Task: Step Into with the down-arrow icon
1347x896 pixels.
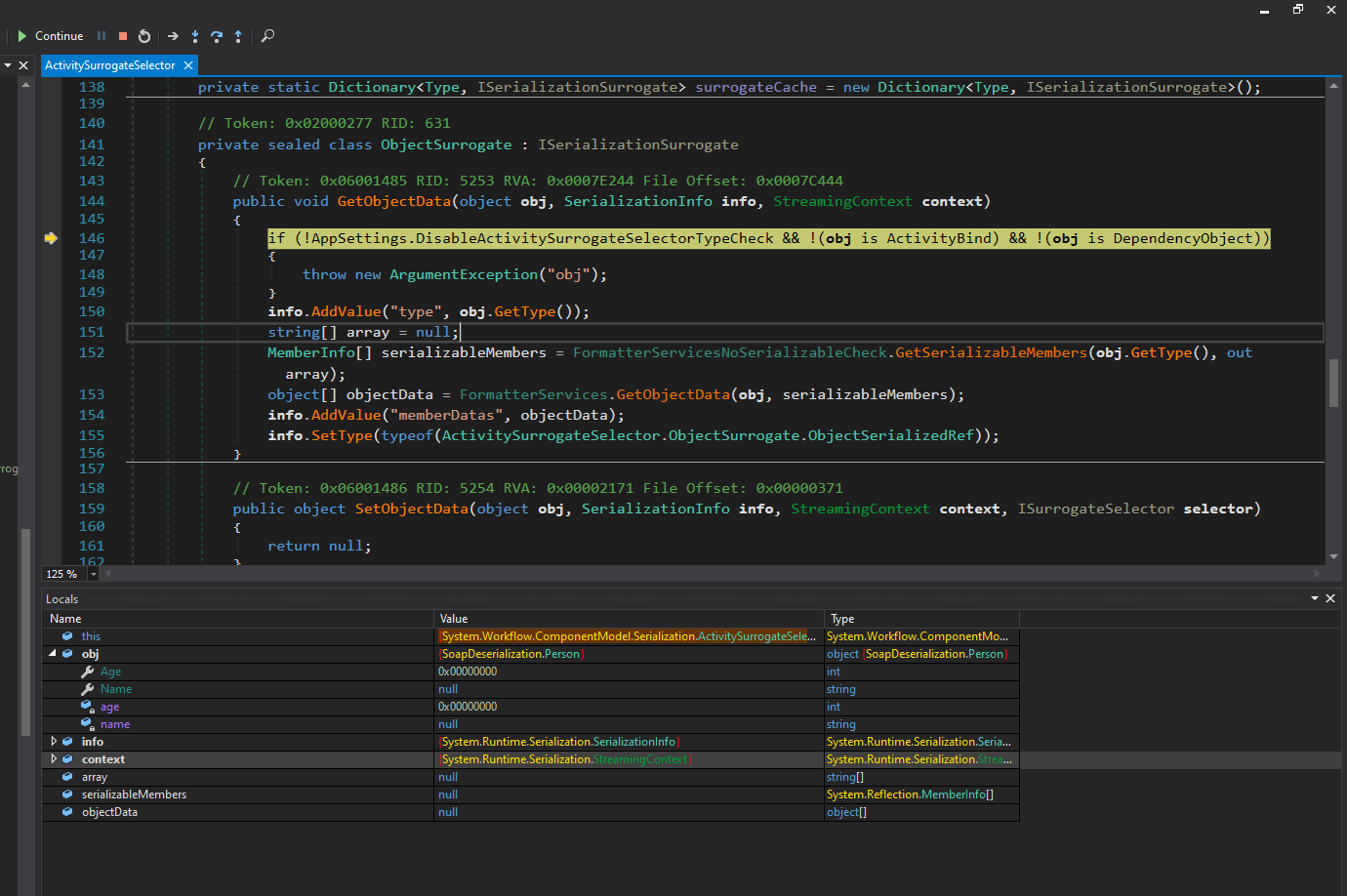Action: 195,36
